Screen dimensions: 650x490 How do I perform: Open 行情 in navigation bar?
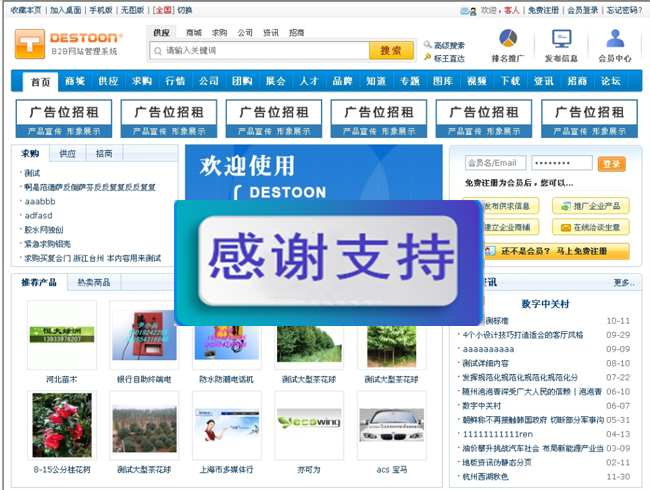(x=175, y=81)
